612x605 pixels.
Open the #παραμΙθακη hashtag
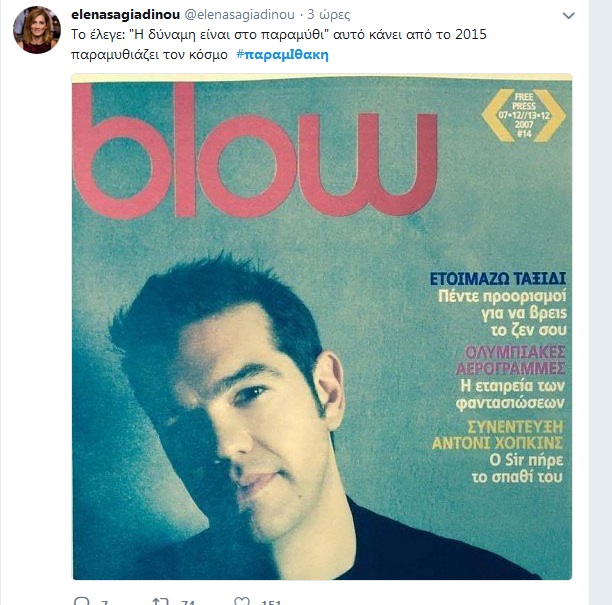click(x=282, y=55)
